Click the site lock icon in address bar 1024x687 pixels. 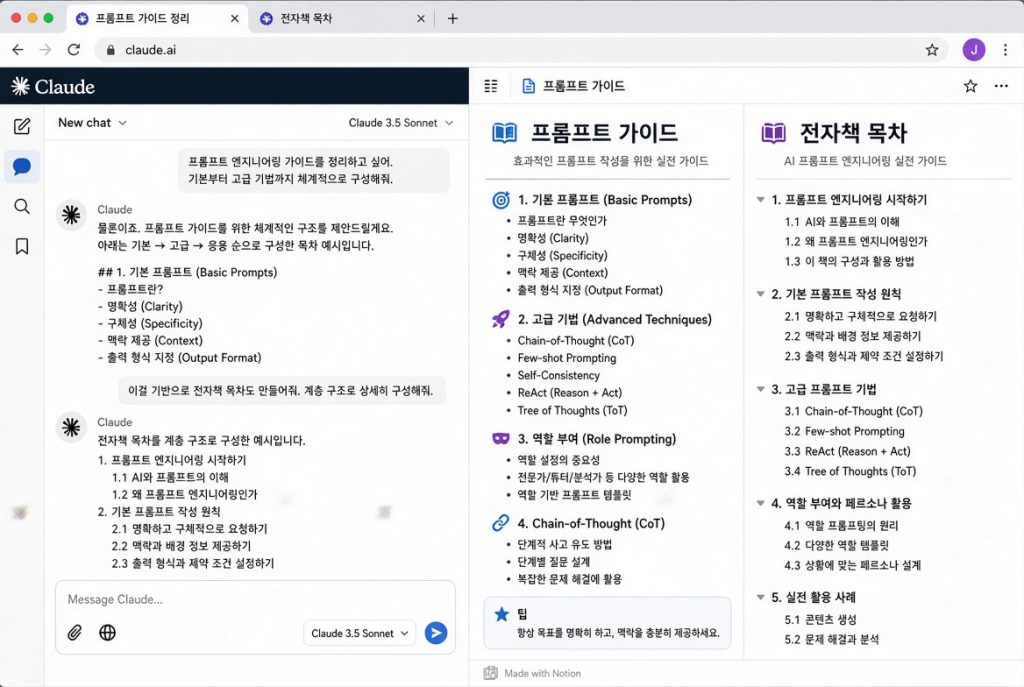pos(110,50)
